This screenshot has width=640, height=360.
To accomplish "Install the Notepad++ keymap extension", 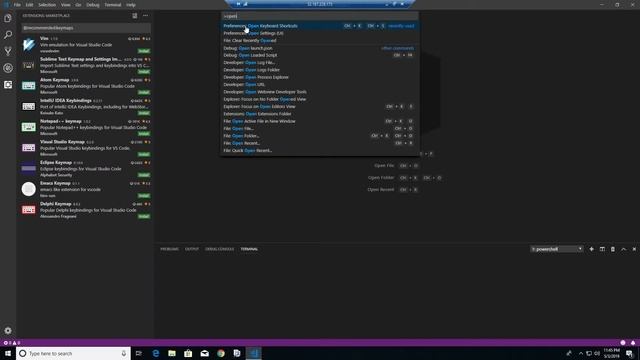I will (x=144, y=133).
